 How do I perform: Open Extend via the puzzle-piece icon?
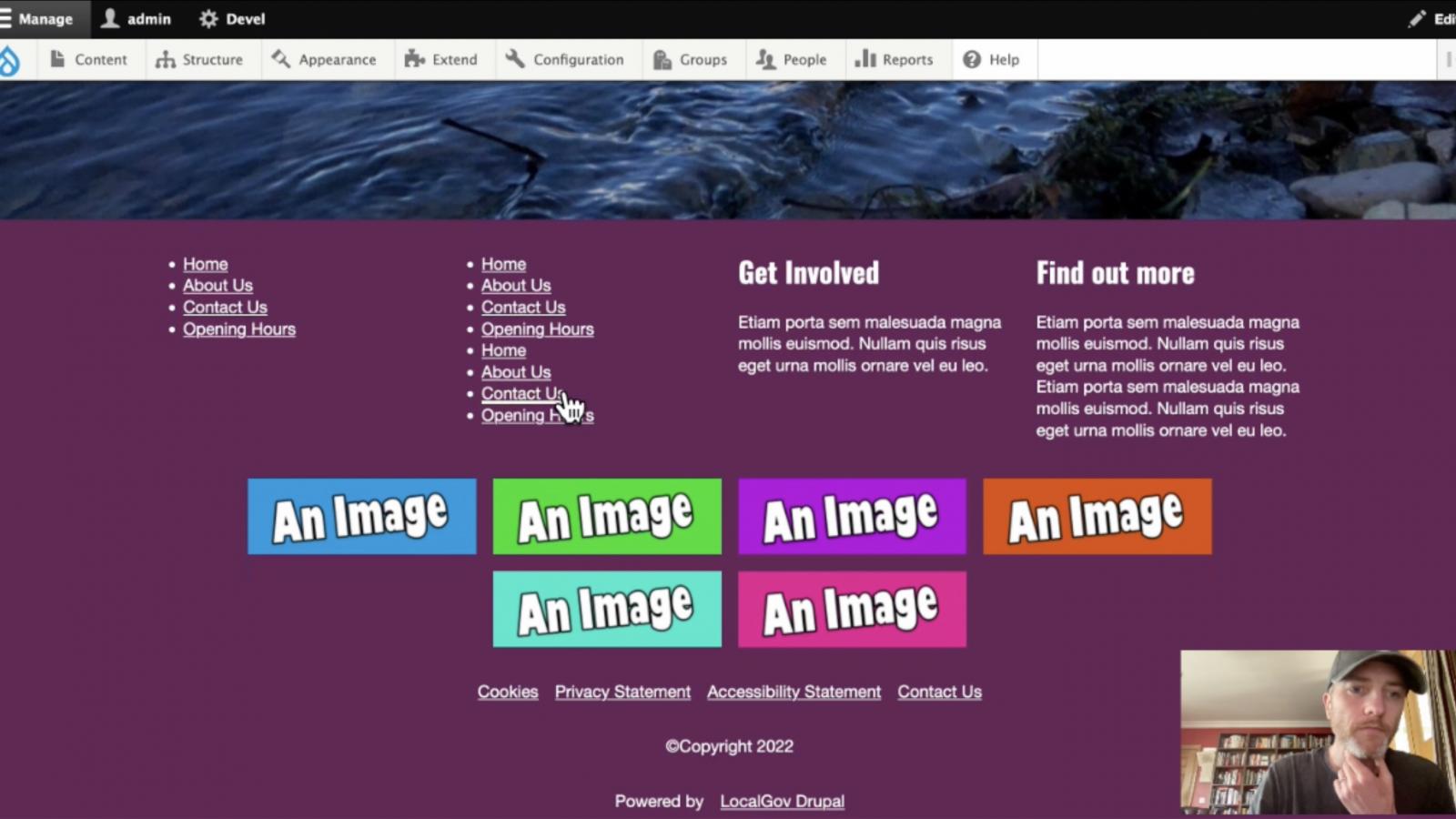tap(414, 59)
